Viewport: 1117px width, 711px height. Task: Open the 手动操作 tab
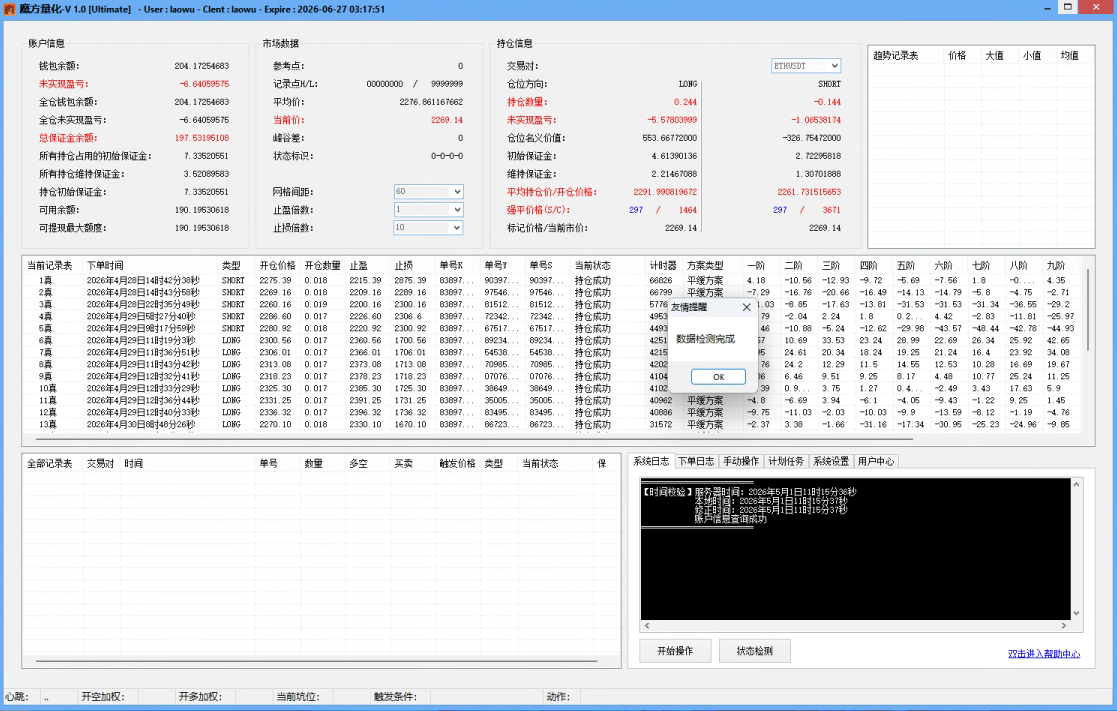741,461
